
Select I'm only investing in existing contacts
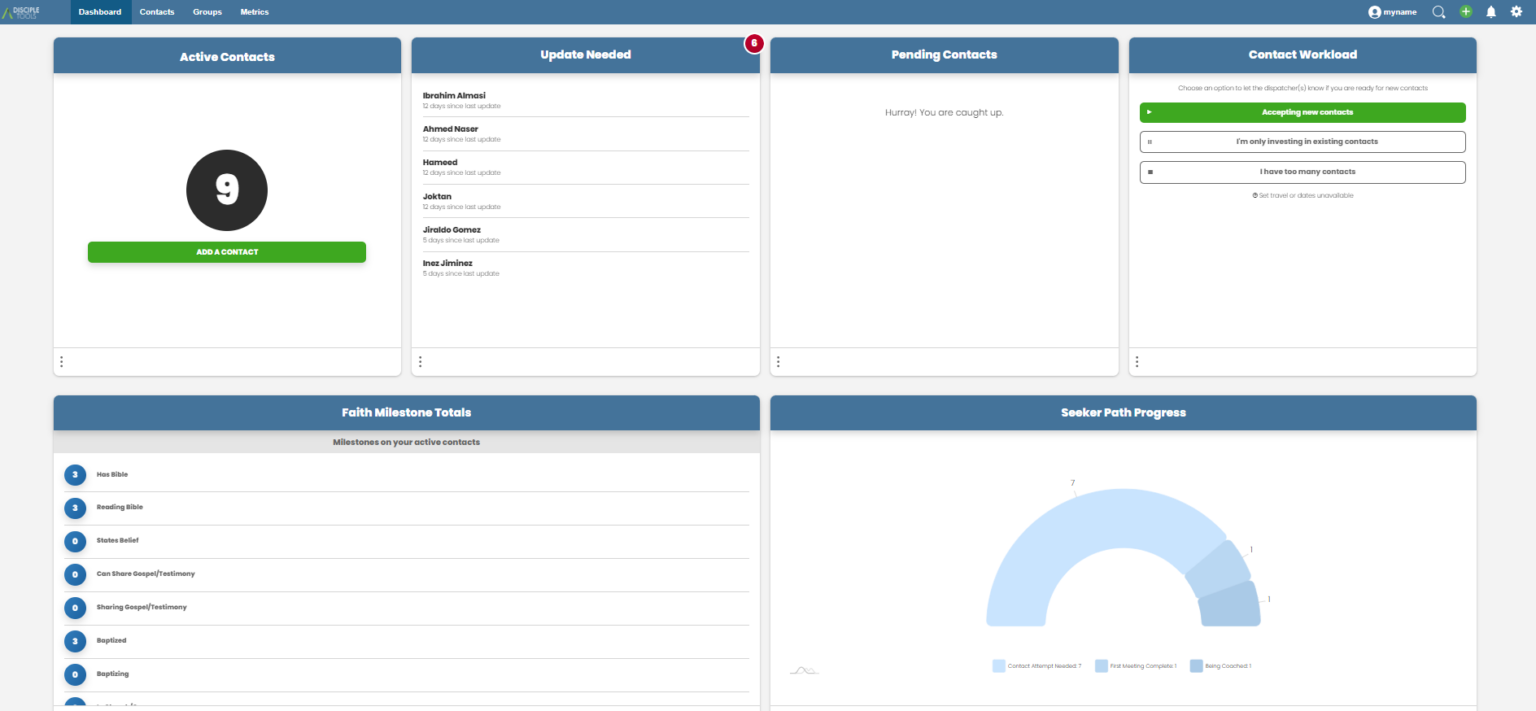1302,141
